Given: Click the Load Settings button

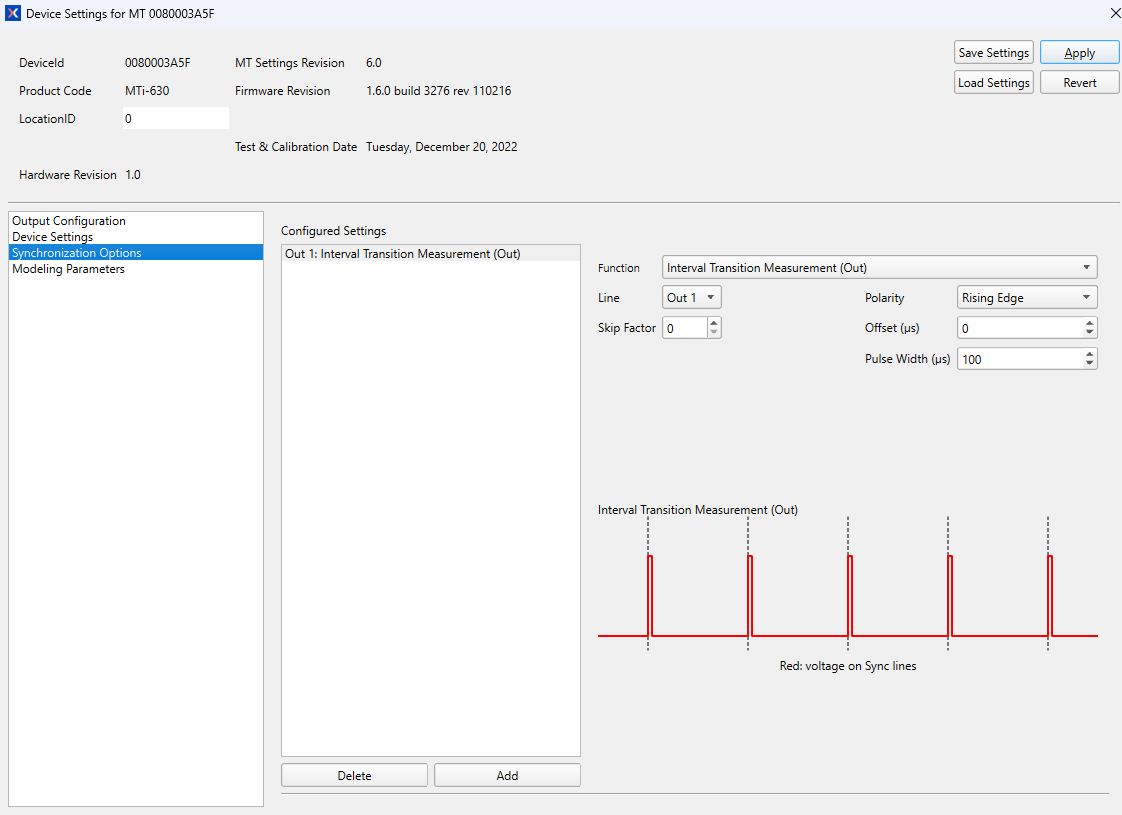Looking at the screenshot, I should tap(993, 82).
